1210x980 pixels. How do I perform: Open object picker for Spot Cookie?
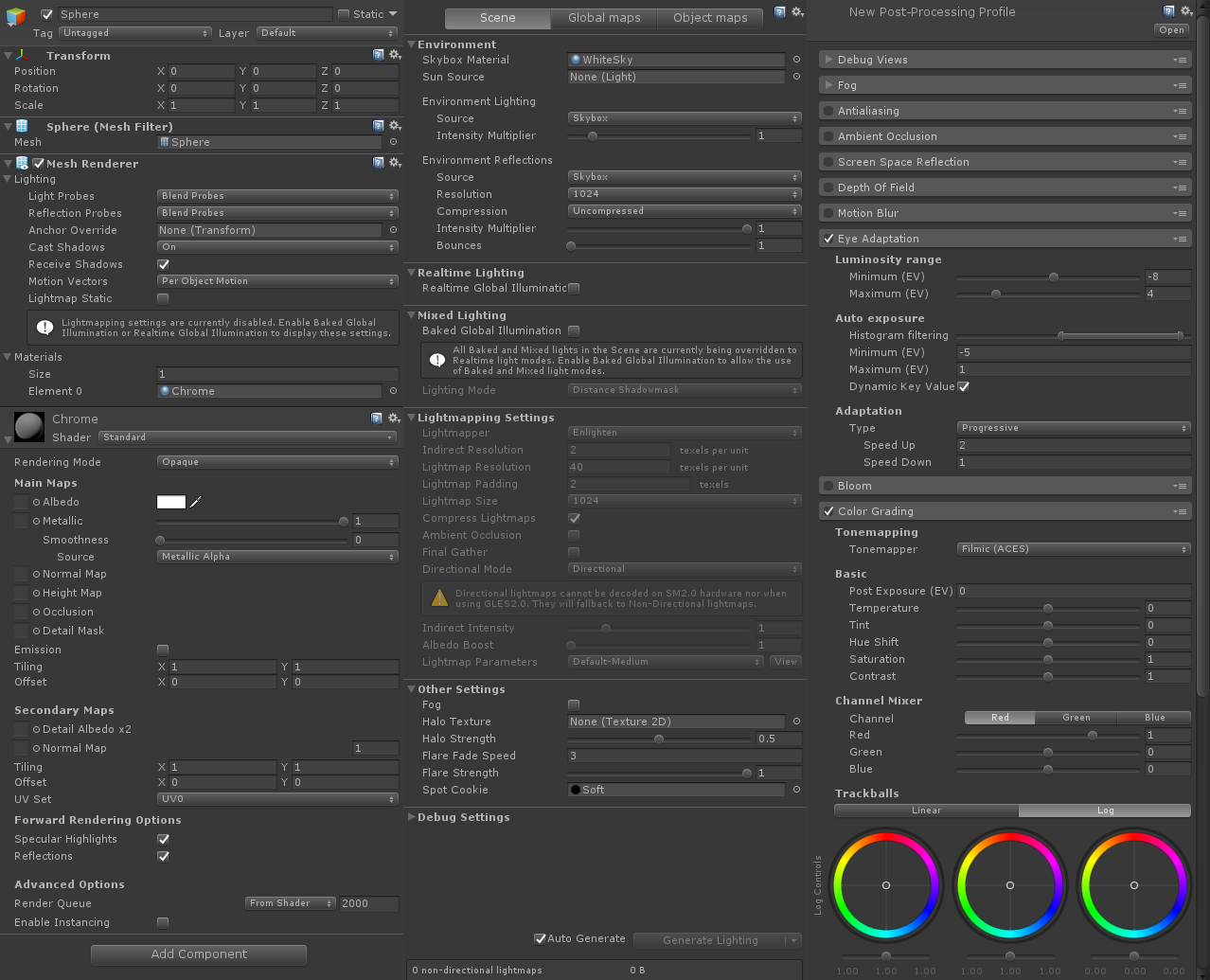796,790
